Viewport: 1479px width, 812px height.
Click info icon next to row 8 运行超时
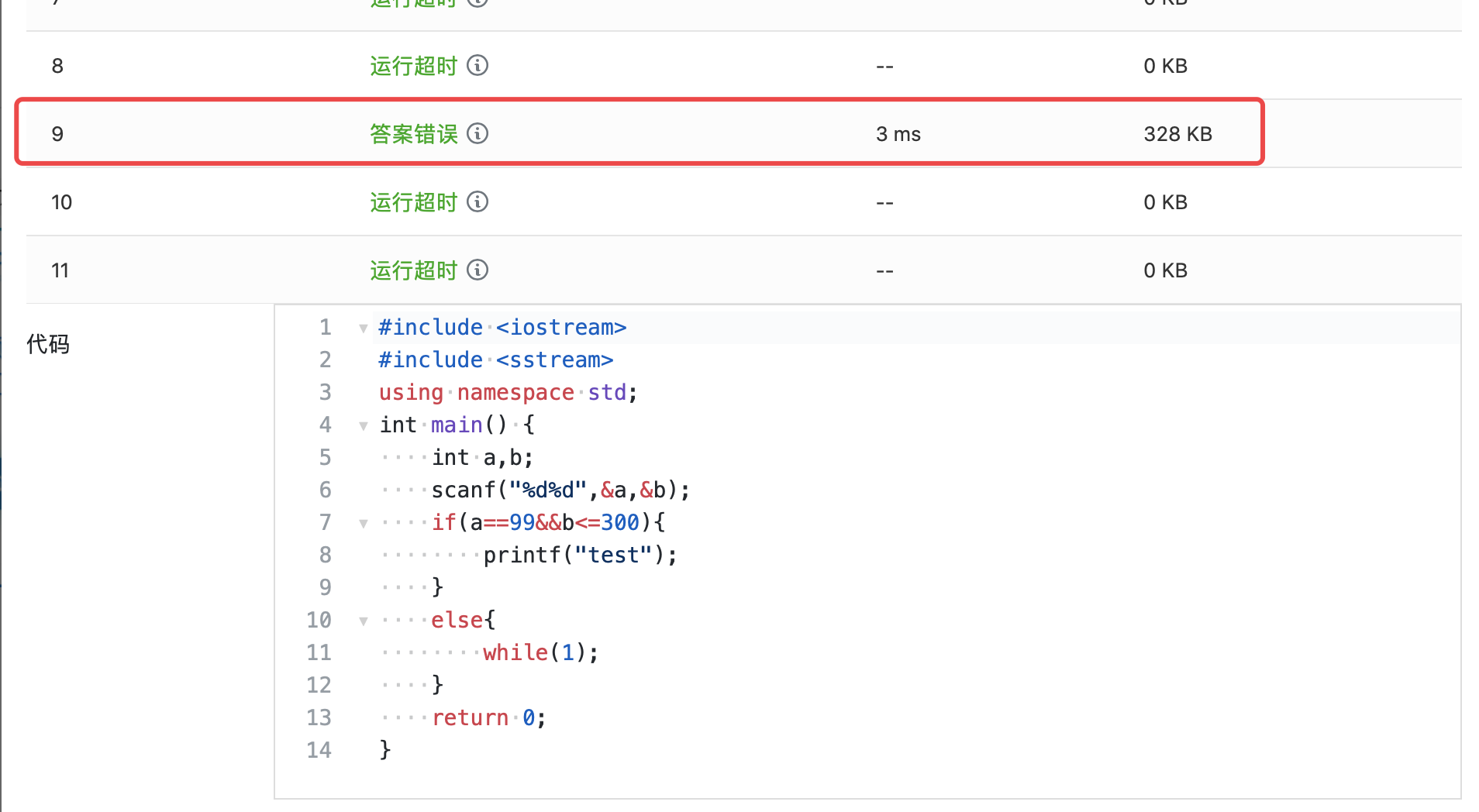477,65
